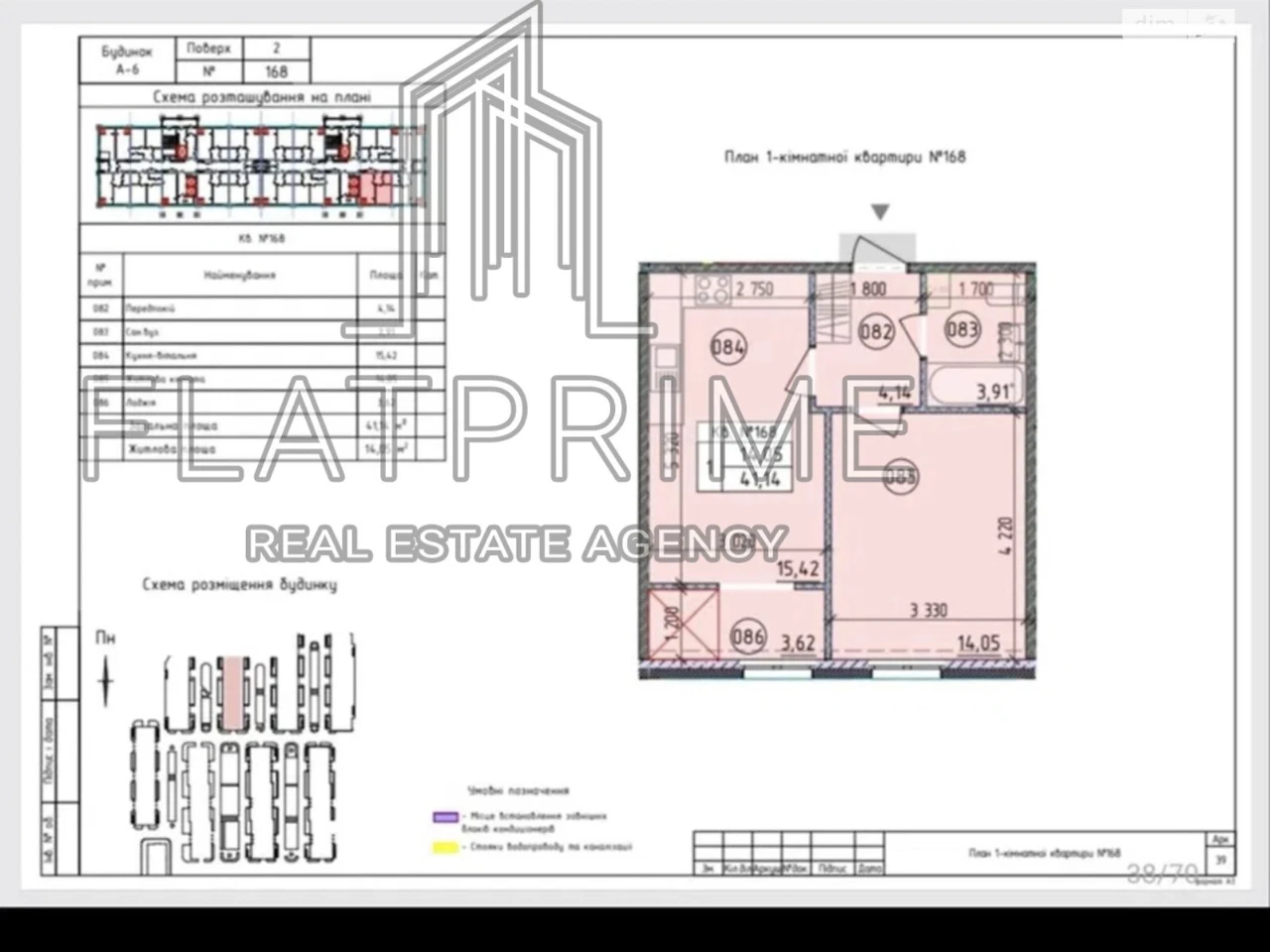Click the 'Пн' north label
Viewport: 1270px width, 952px height.
(105, 638)
